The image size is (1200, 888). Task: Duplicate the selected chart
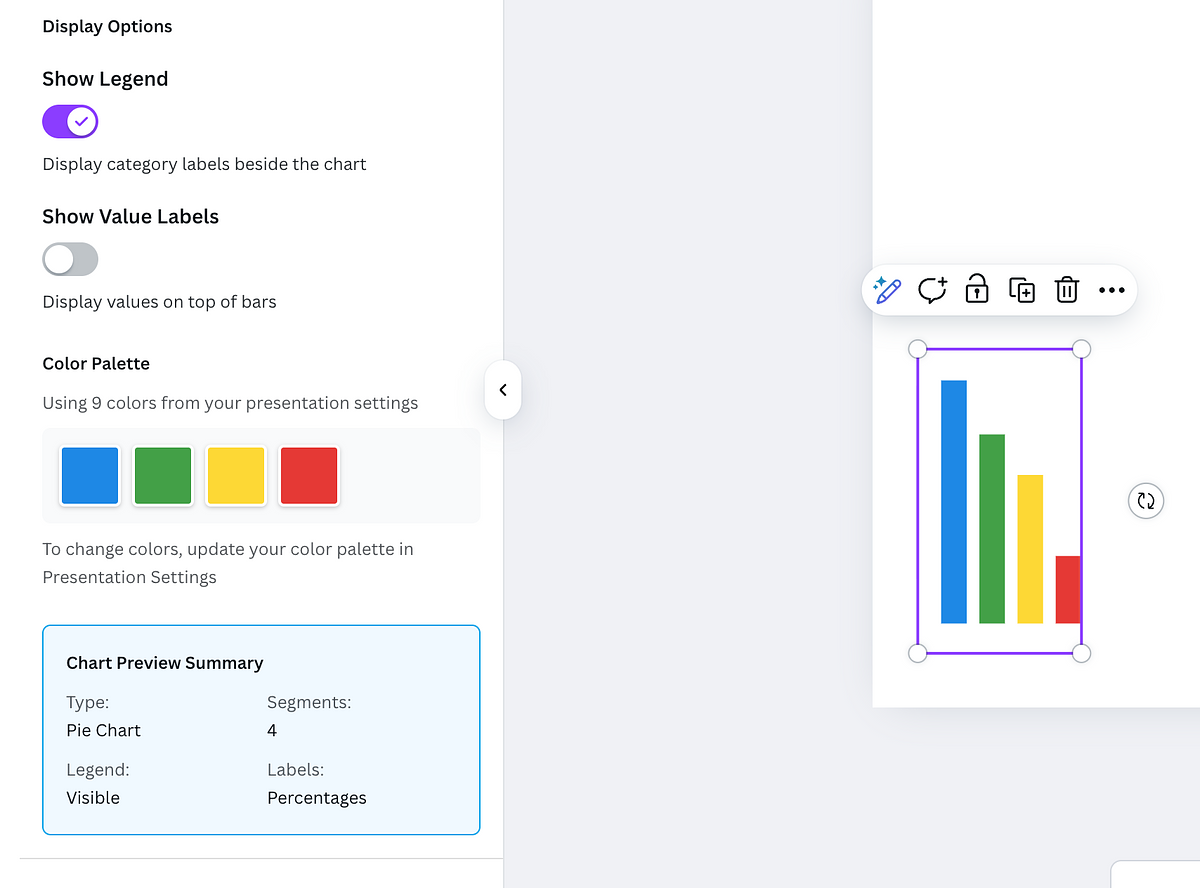(x=1022, y=290)
